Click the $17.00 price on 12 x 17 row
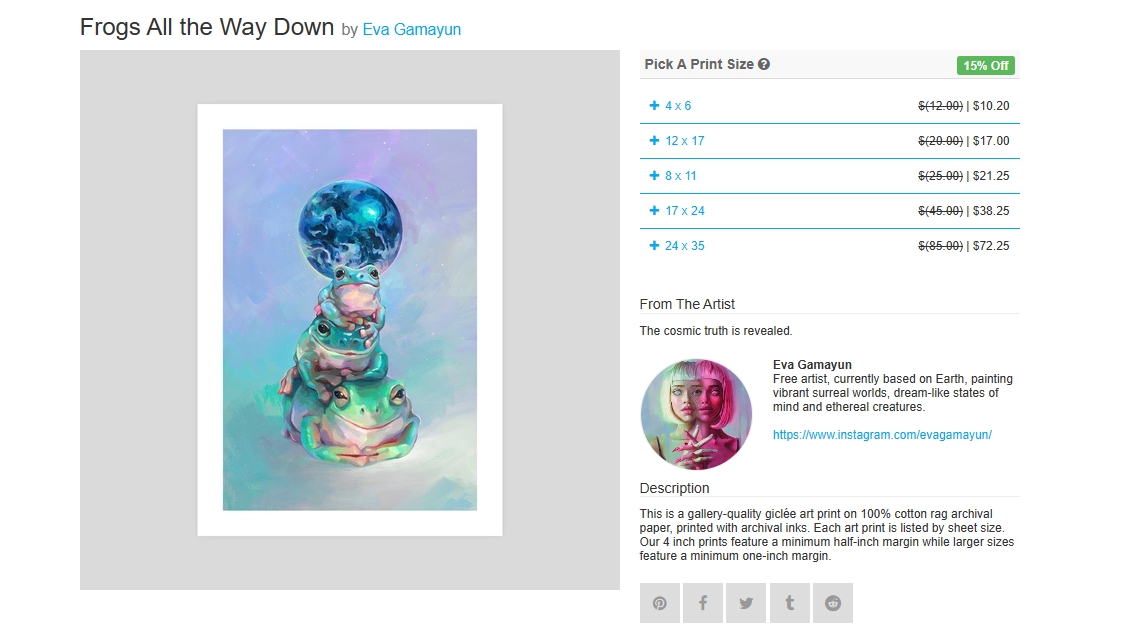 (x=991, y=141)
